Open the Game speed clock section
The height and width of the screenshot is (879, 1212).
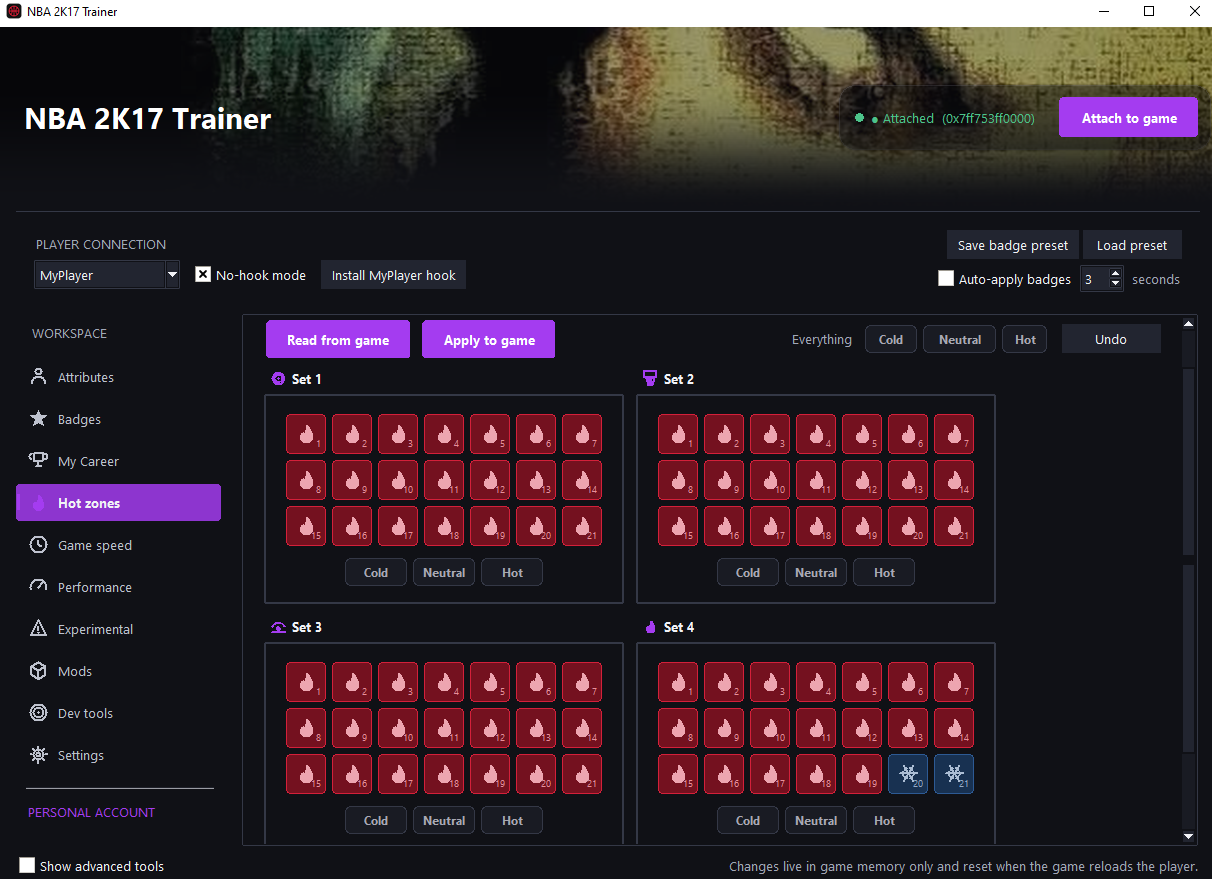[118, 545]
